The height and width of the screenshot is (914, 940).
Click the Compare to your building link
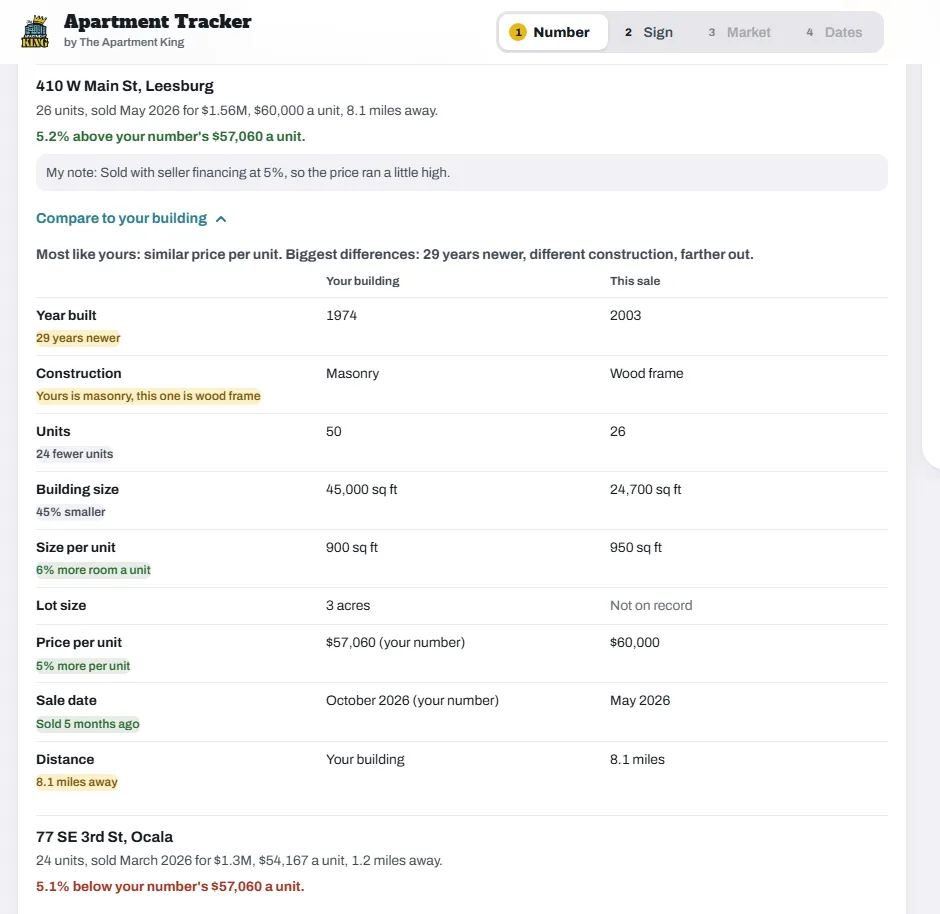(121, 218)
